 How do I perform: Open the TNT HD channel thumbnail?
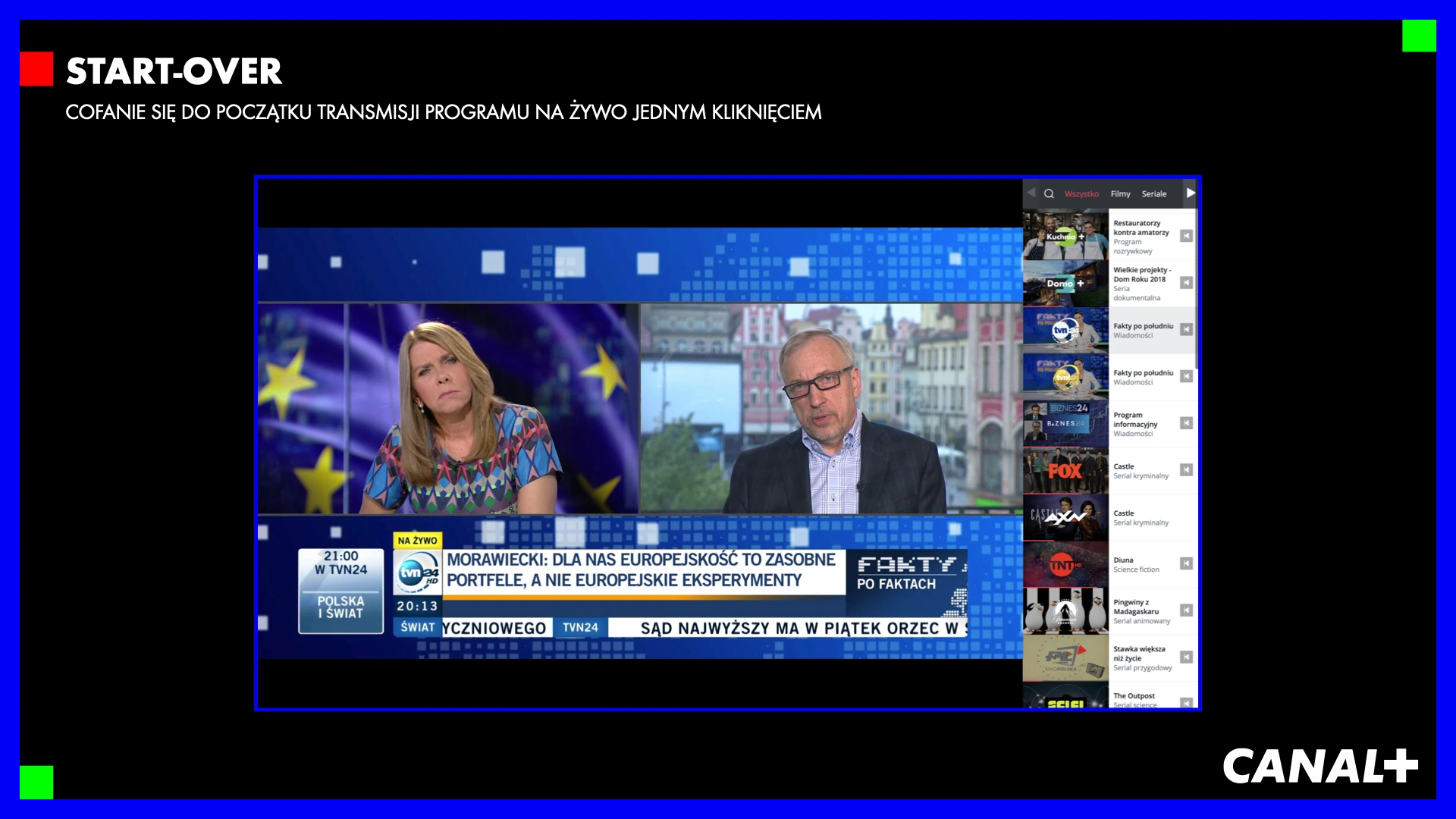click(1065, 563)
